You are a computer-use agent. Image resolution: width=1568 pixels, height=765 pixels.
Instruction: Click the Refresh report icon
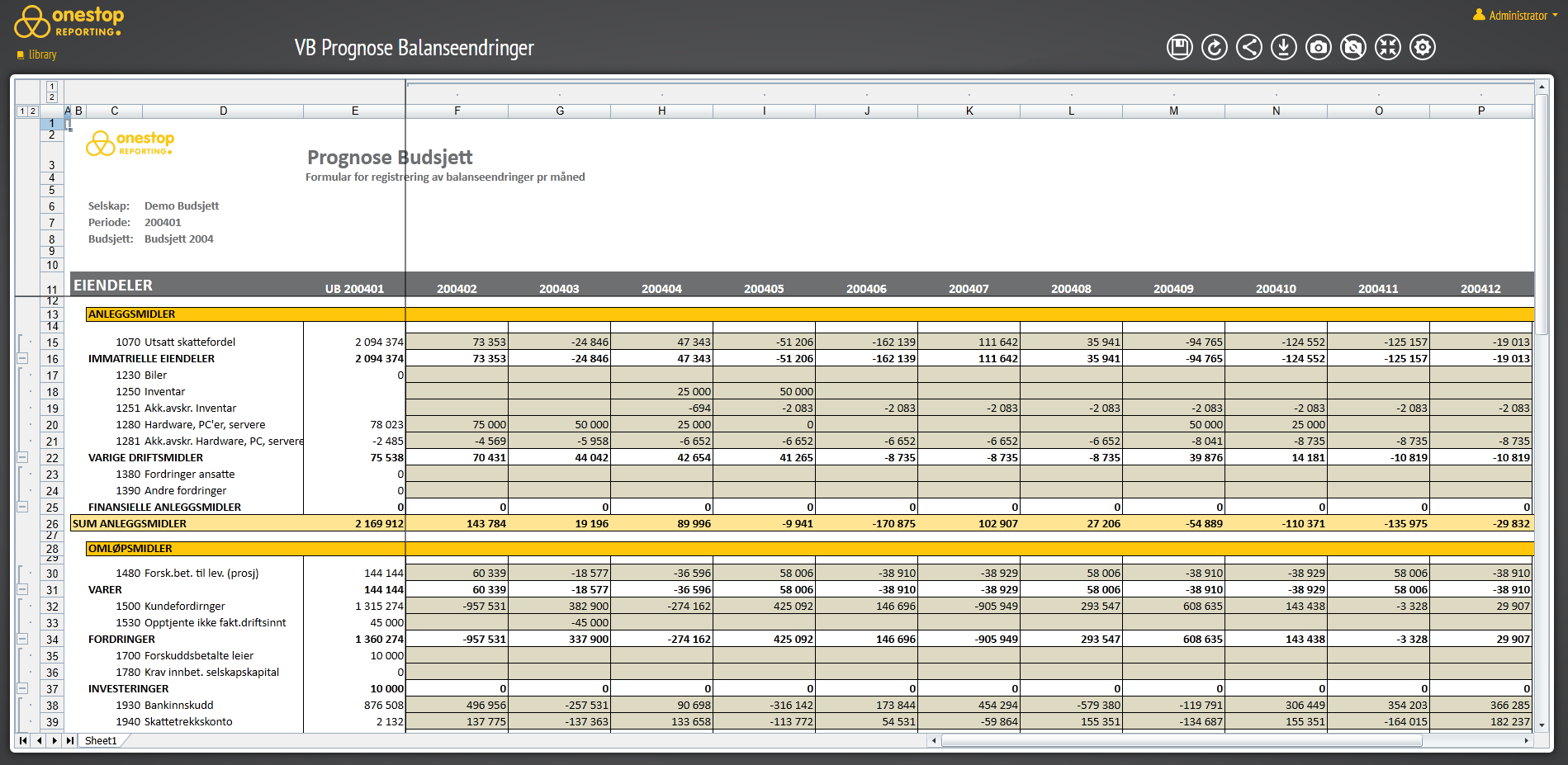[1215, 47]
